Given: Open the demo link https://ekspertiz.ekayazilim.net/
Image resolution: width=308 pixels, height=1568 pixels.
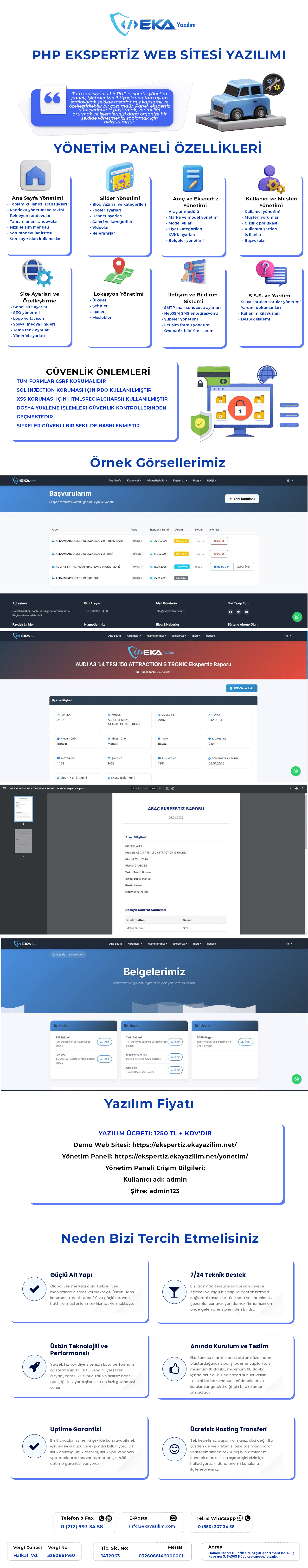Looking at the screenshot, I should [184, 1145].
